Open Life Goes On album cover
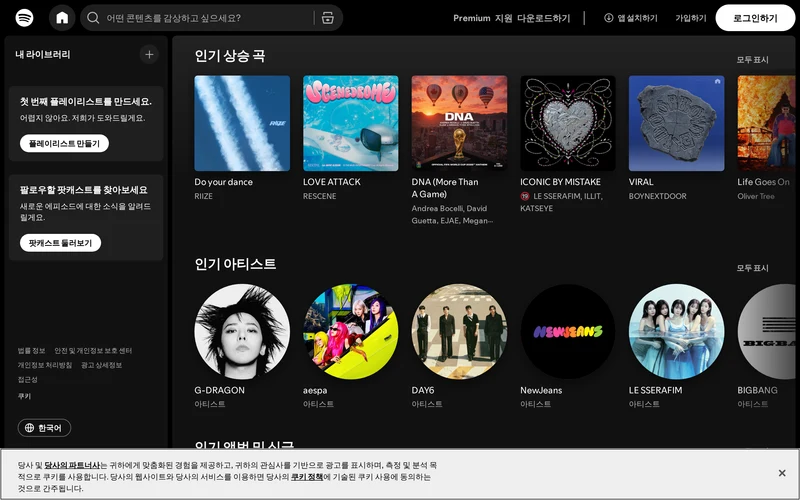Viewport: 800px width, 500px height. 766,123
